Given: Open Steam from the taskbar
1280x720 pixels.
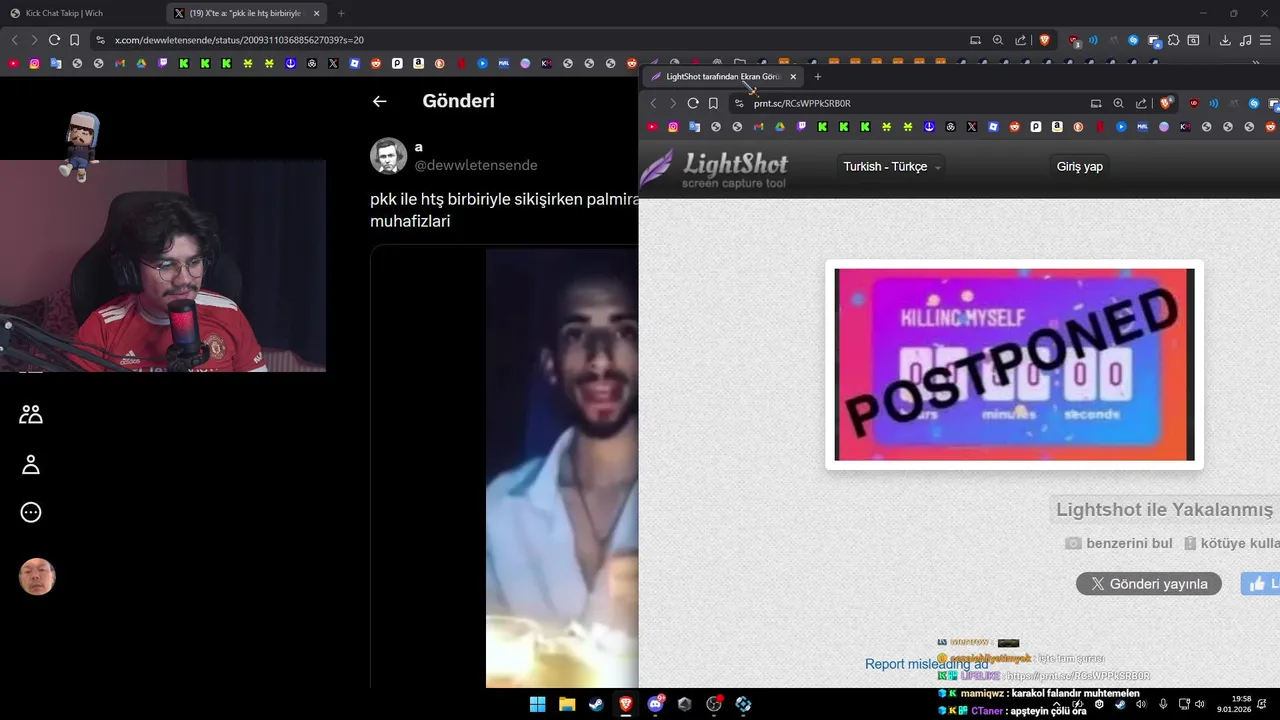Looking at the screenshot, I should [x=596, y=704].
